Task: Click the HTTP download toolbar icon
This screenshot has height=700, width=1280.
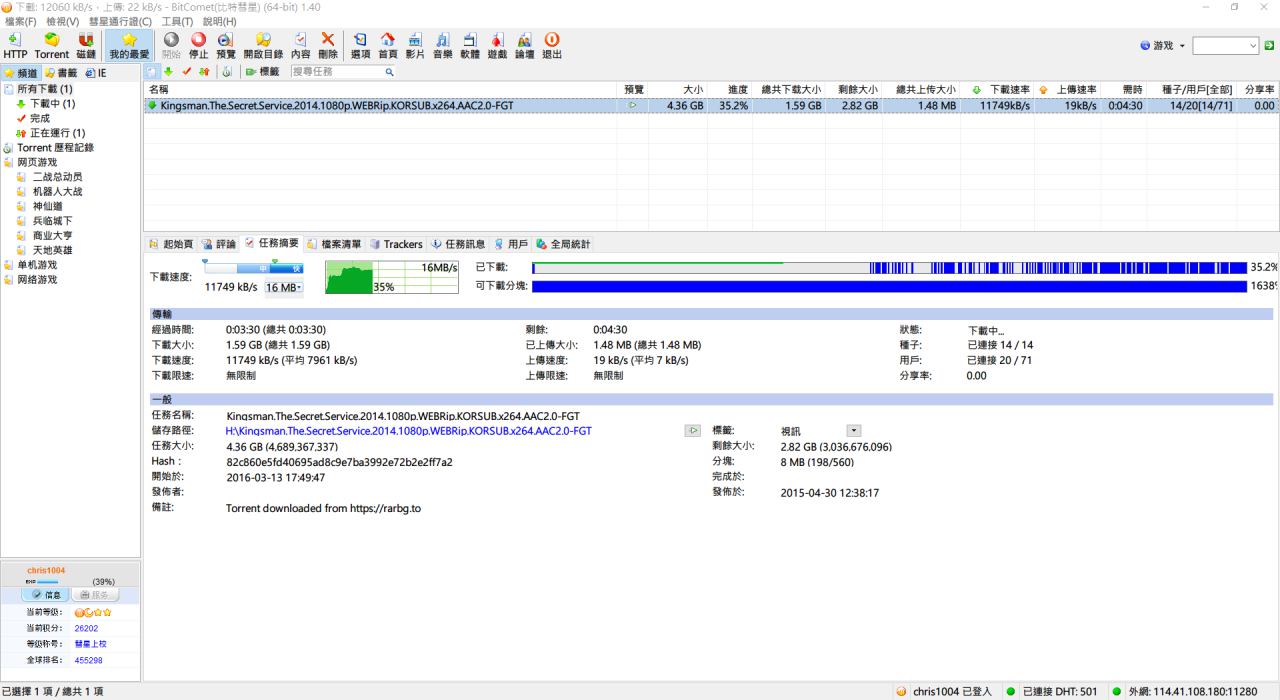Action: pos(15,46)
